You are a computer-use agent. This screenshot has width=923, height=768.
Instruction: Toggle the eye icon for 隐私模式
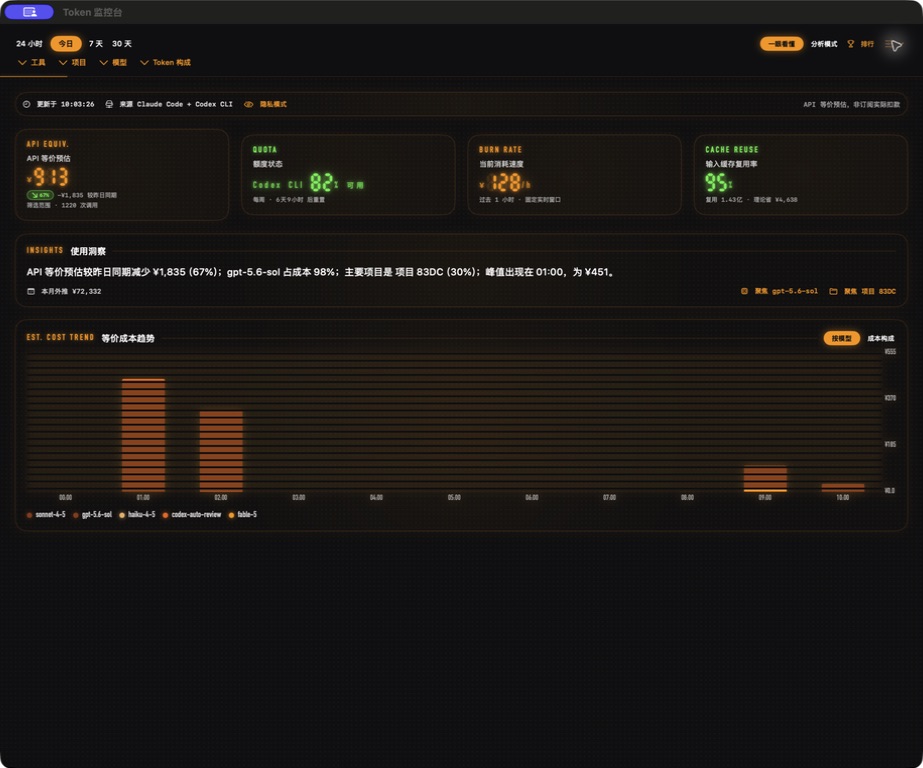tap(248, 104)
